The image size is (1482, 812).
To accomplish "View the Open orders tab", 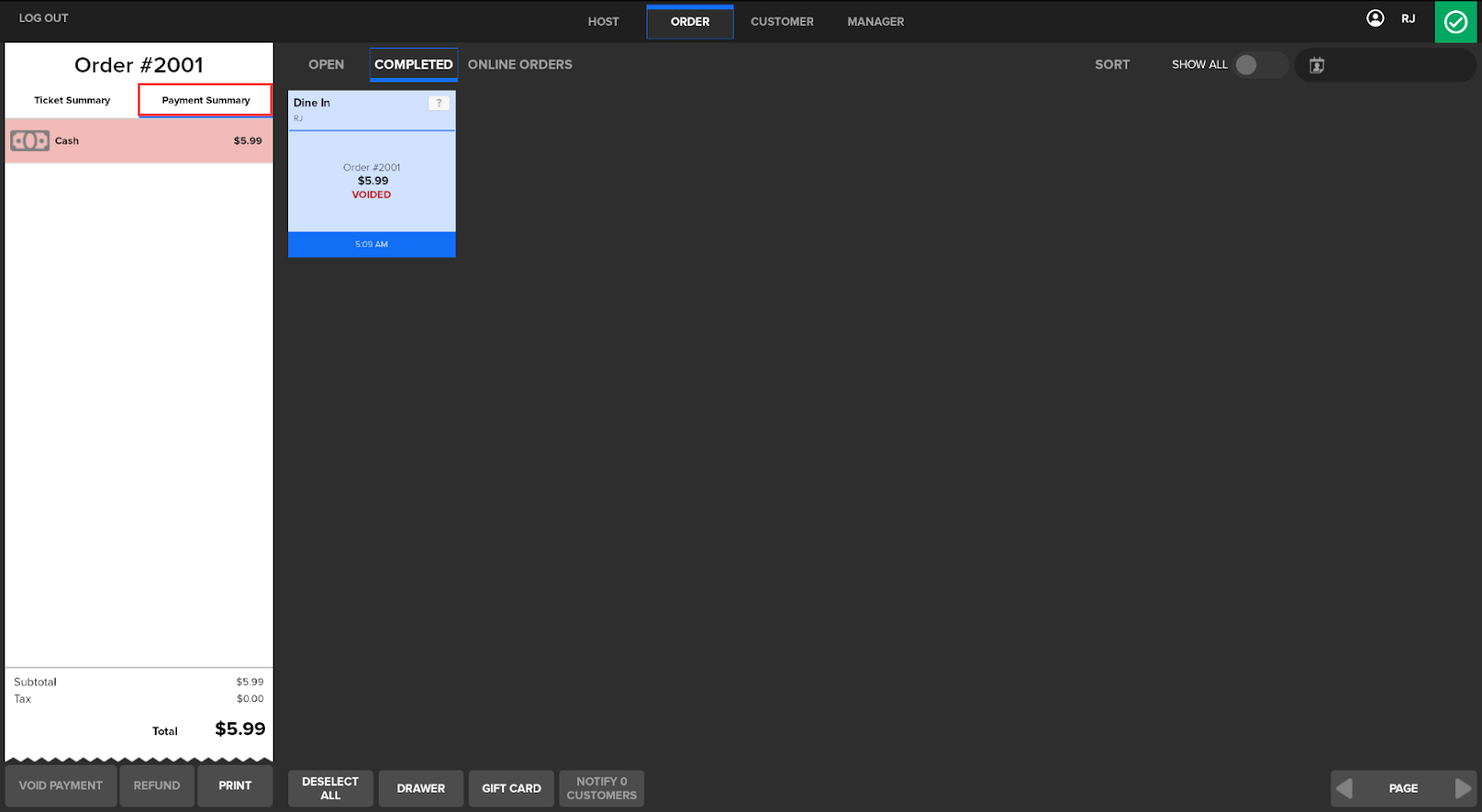I will [326, 65].
